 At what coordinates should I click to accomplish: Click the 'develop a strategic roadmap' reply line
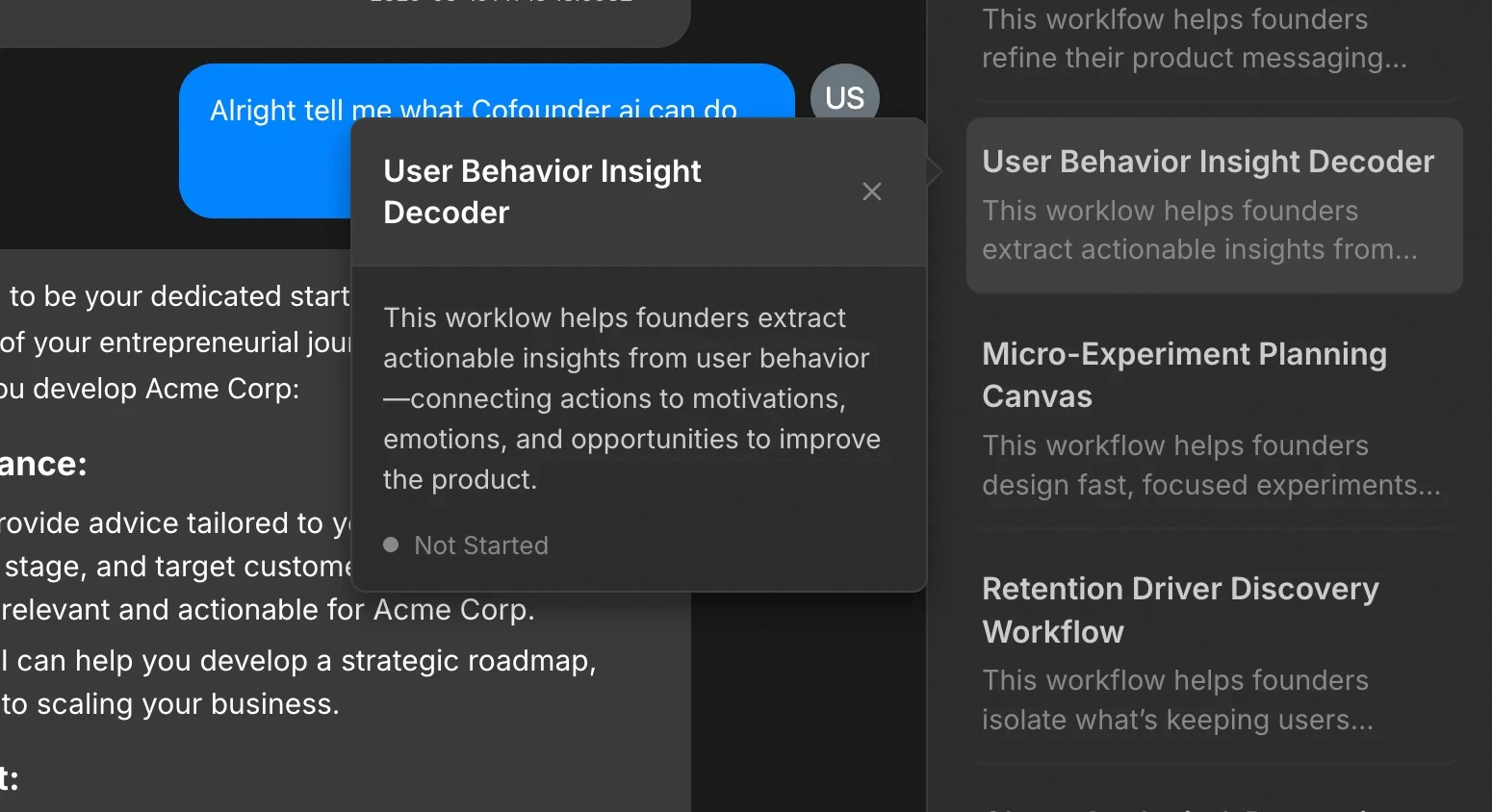click(298, 661)
